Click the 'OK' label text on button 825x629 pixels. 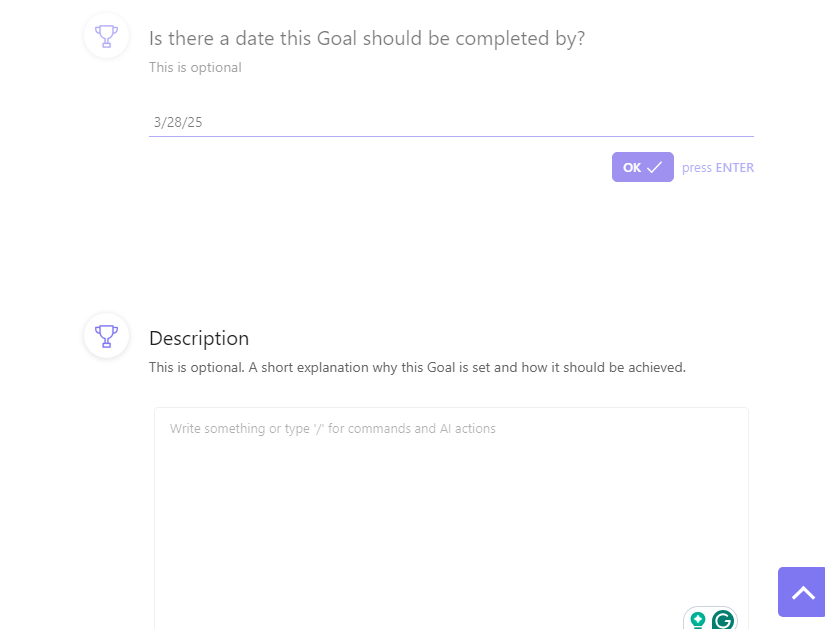point(632,168)
